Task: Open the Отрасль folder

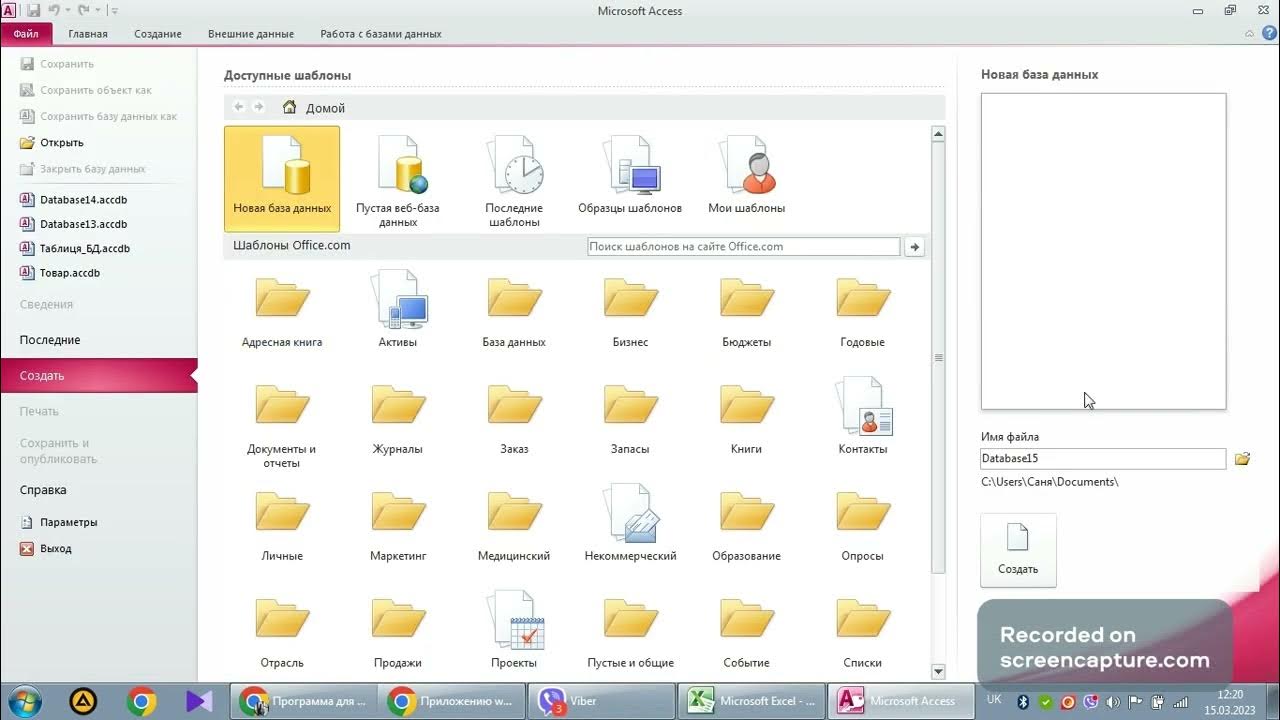Action: [x=282, y=632]
